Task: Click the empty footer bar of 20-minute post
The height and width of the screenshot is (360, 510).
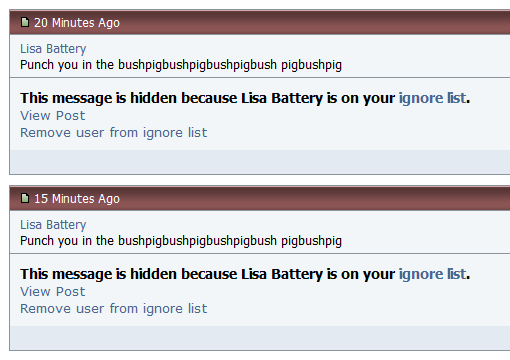Action: tap(260, 162)
